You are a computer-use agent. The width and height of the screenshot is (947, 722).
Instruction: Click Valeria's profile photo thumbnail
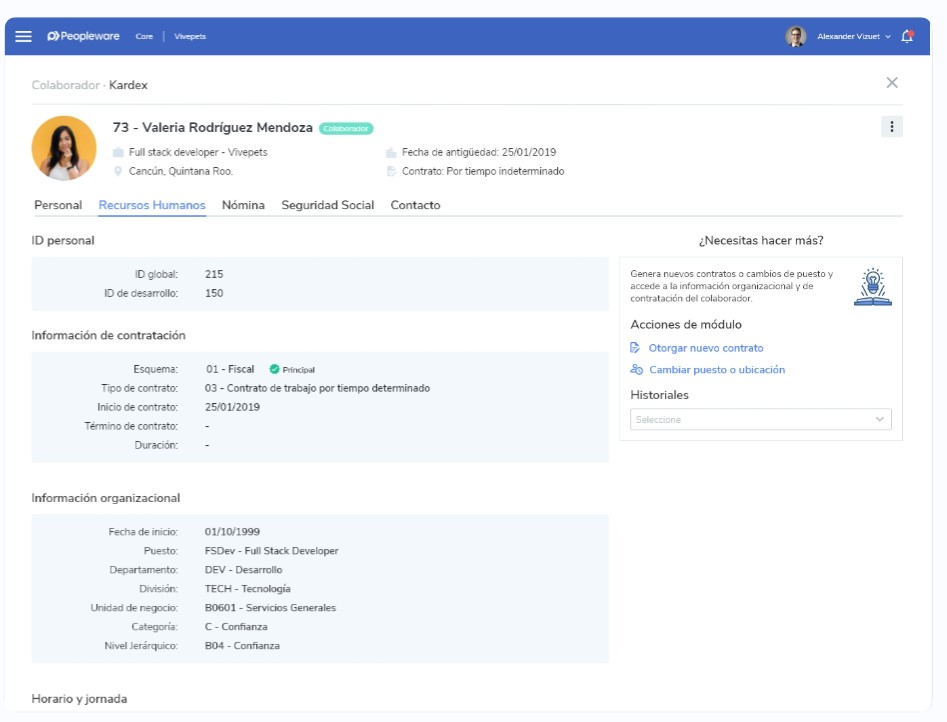64,148
